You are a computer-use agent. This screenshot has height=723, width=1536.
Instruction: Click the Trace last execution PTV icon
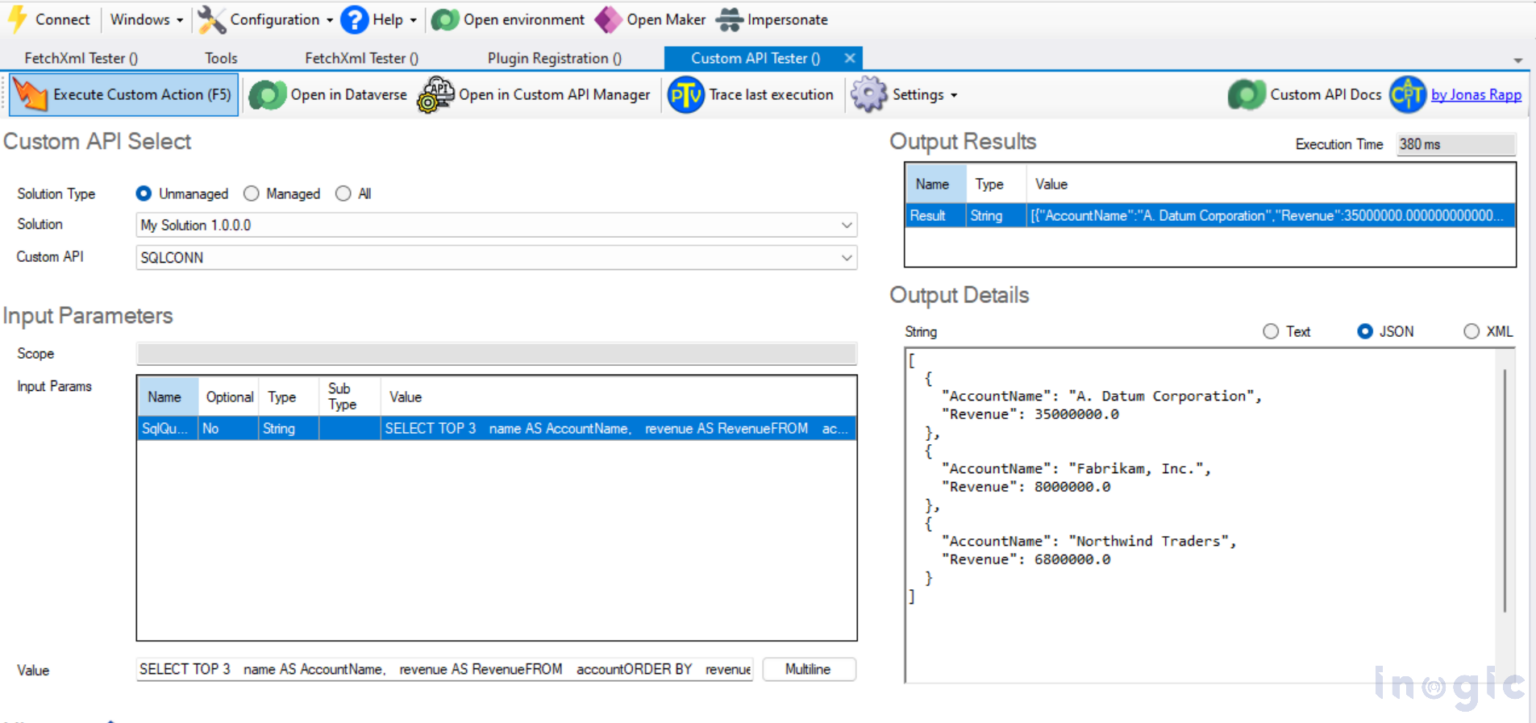pyautogui.click(x=686, y=95)
